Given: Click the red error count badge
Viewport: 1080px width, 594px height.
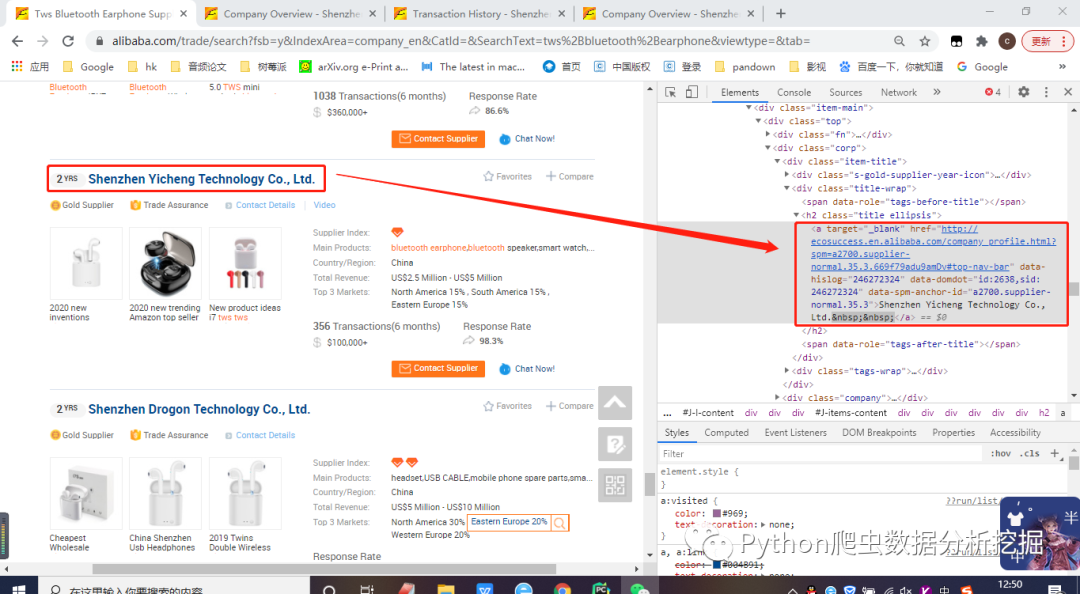Looking at the screenshot, I should 993,92.
